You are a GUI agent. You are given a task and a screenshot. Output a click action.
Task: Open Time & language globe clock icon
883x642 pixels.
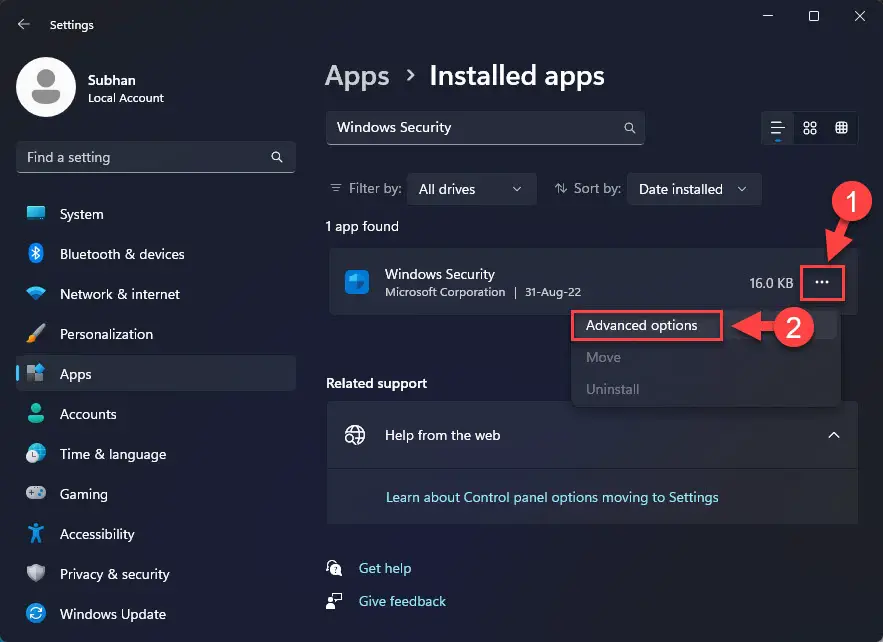pyautogui.click(x=36, y=453)
